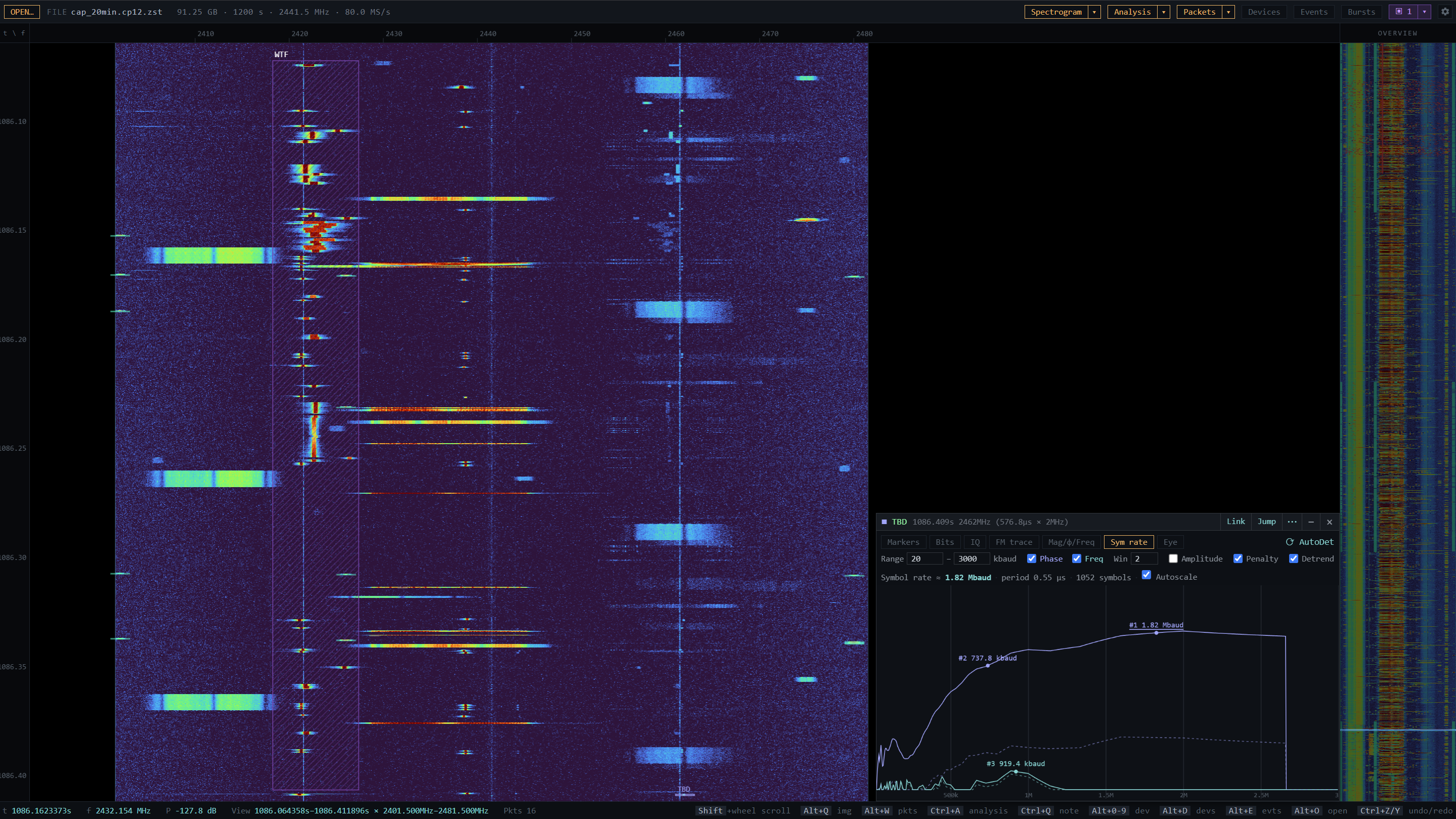Click the range maximum 3000 field
Screen dimensions: 1456x819
point(971,559)
